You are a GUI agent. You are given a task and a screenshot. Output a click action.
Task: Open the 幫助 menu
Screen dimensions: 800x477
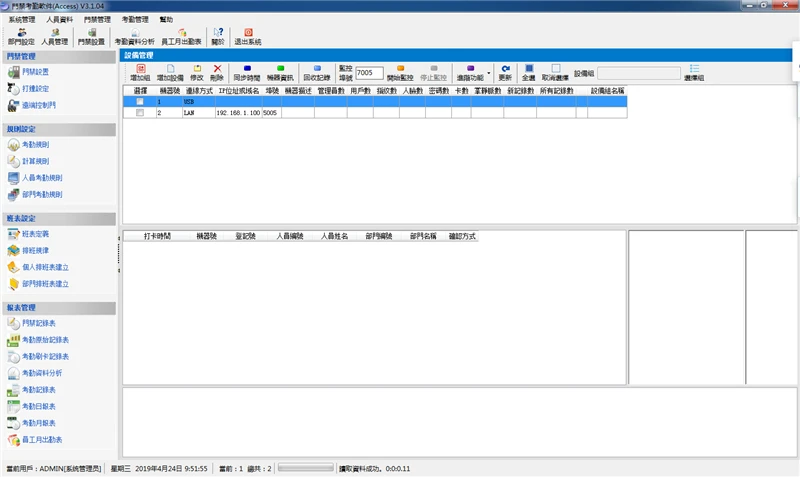(166, 19)
